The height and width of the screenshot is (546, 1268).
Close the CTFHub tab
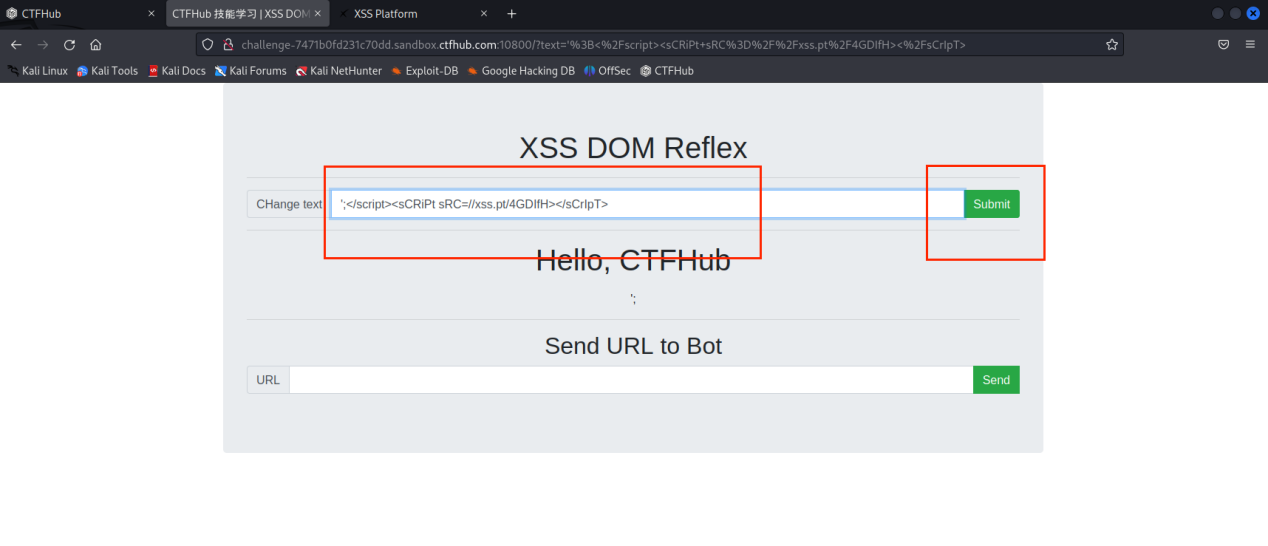[152, 14]
